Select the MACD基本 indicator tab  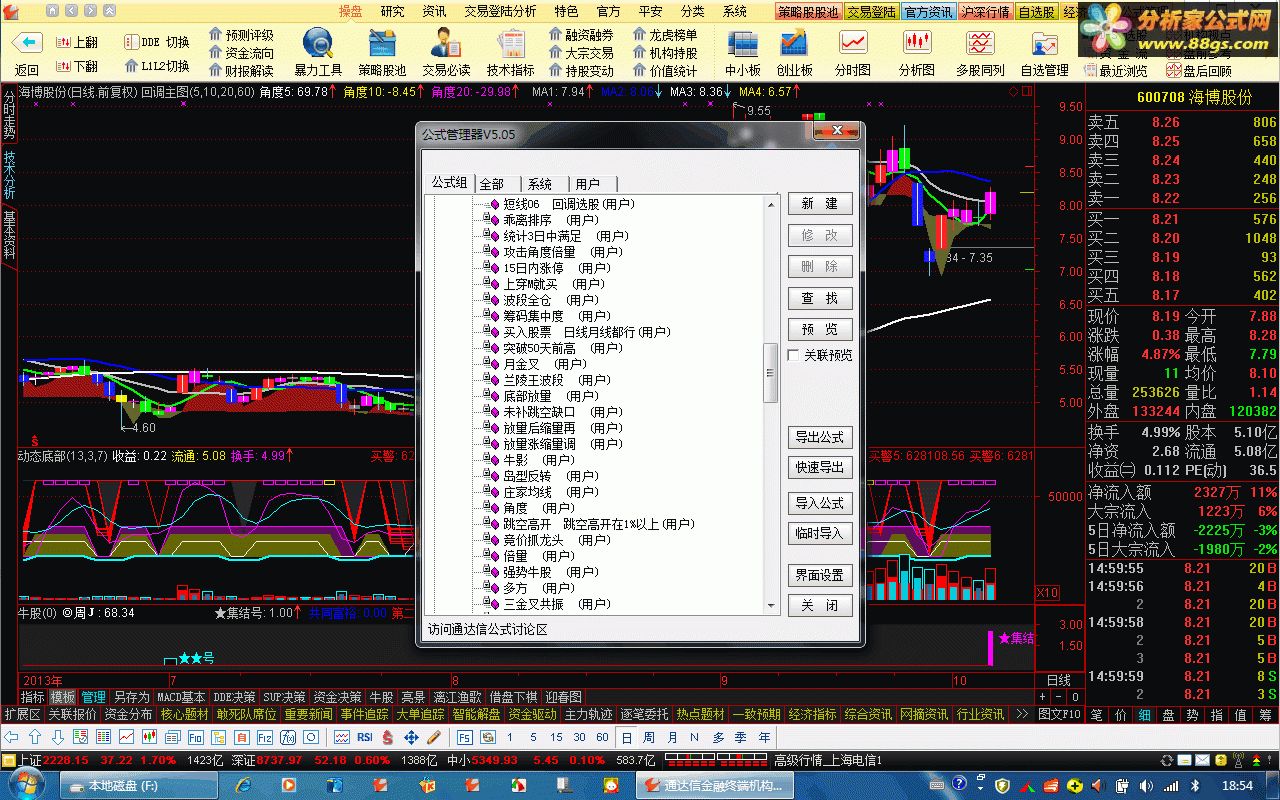(x=181, y=697)
